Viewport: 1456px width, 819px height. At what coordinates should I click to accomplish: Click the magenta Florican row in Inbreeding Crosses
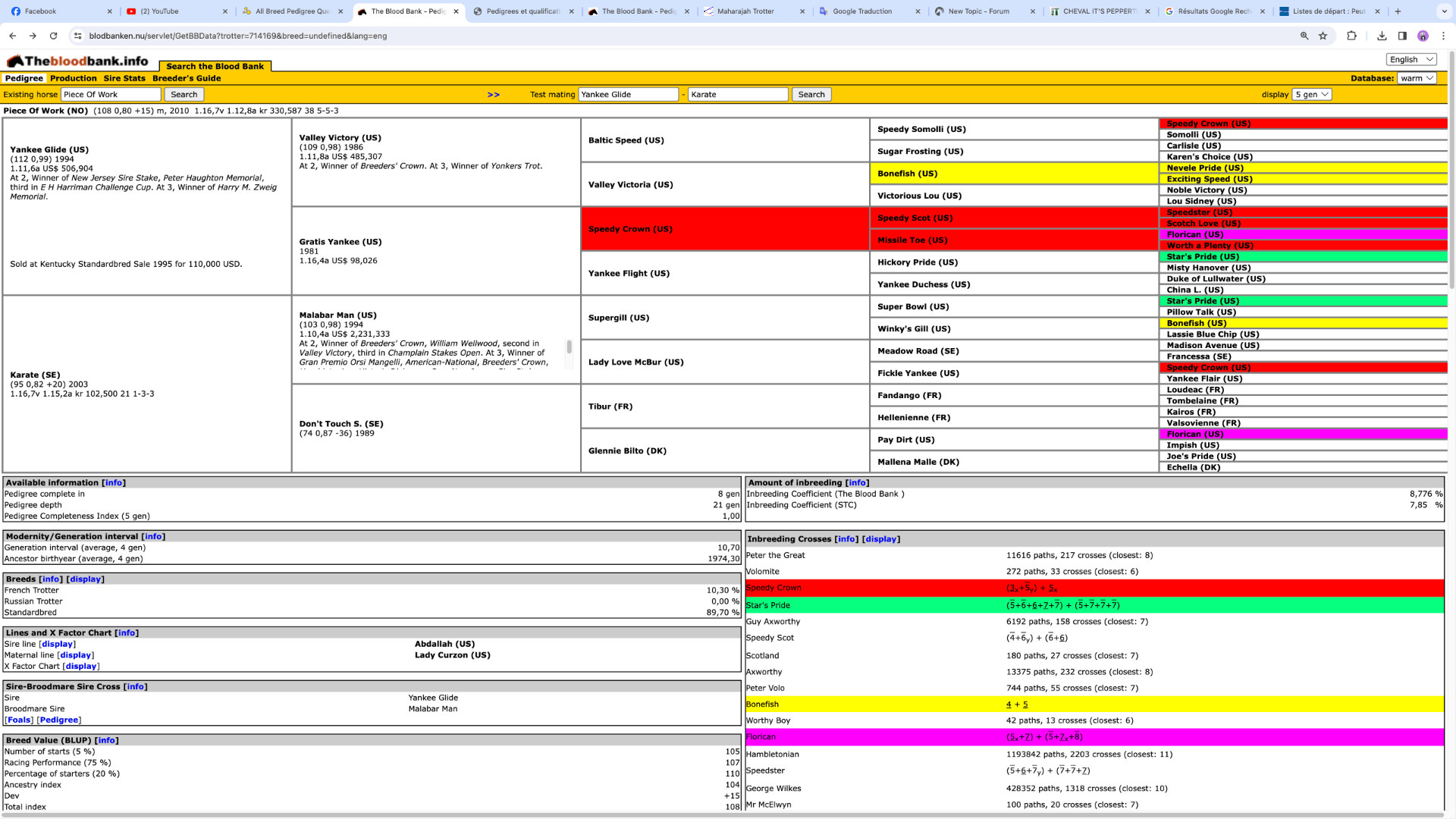coord(1094,737)
